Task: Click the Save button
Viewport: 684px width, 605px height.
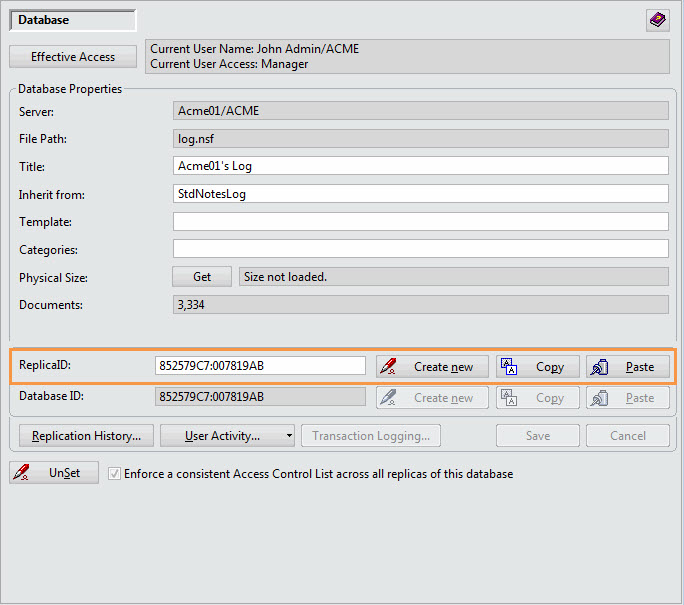Action: click(x=537, y=436)
